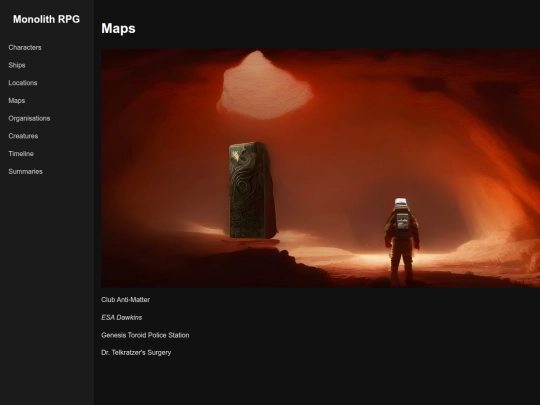This screenshot has height=405, width=540.
Task: Open the Ships sidebar link
Action: (x=17, y=65)
